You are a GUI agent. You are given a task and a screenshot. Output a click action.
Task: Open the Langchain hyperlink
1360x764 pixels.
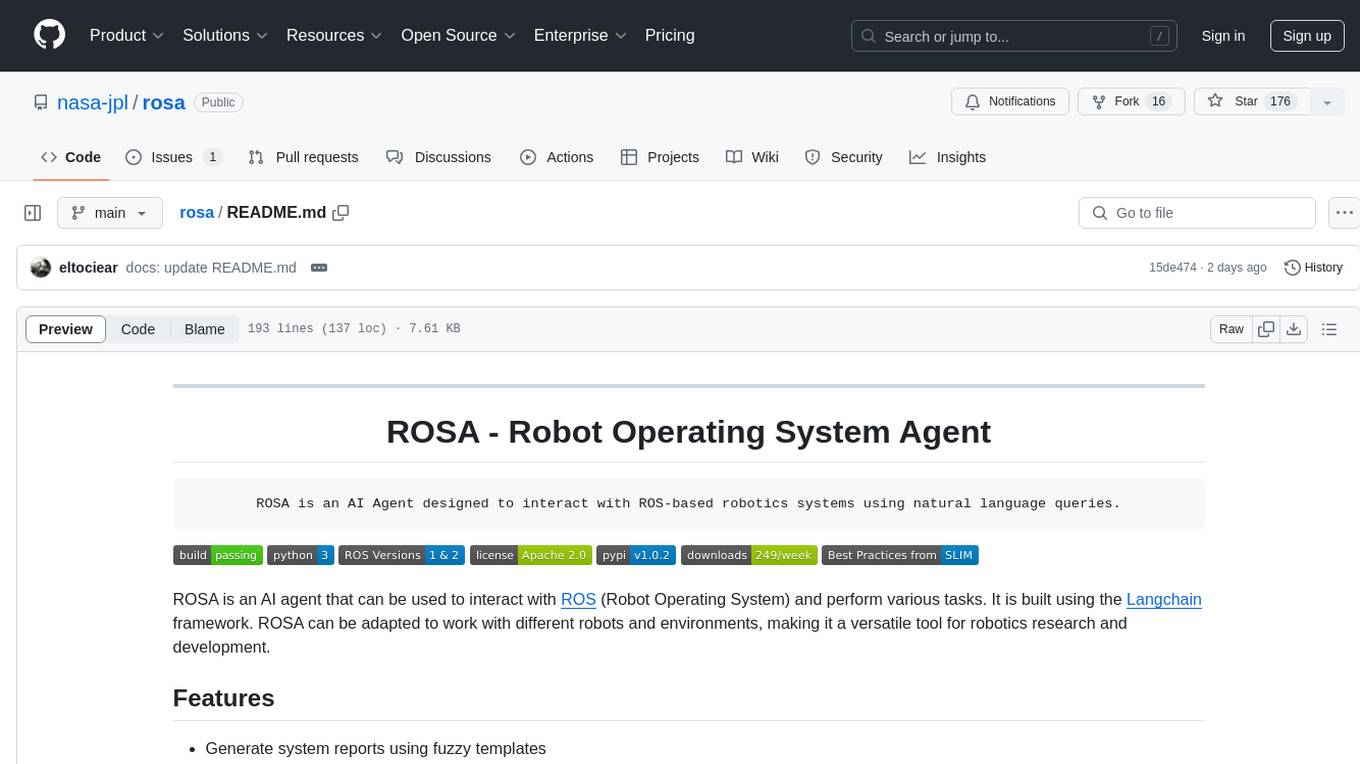pos(1164,599)
